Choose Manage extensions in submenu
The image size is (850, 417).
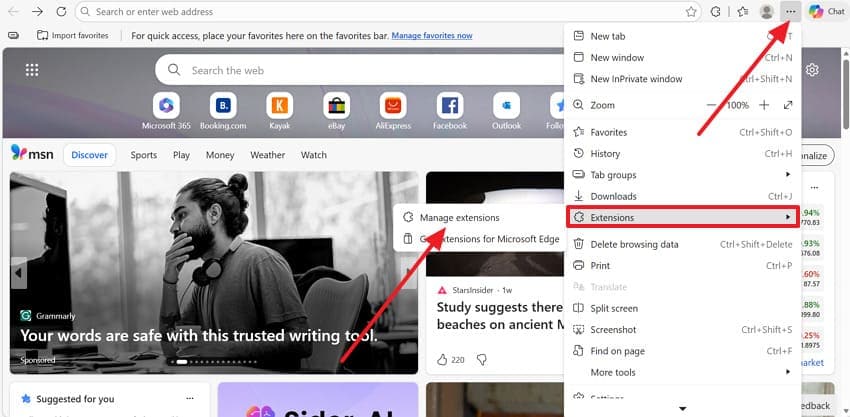pyautogui.click(x=480, y=217)
